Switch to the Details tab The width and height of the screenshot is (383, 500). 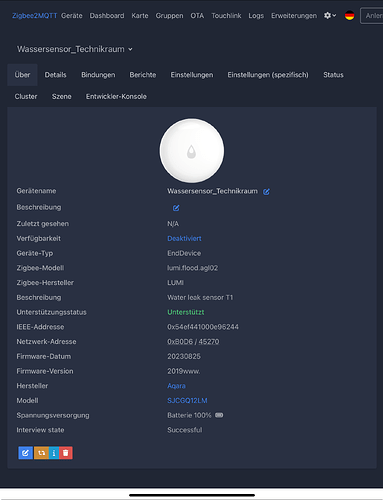(x=56, y=75)
